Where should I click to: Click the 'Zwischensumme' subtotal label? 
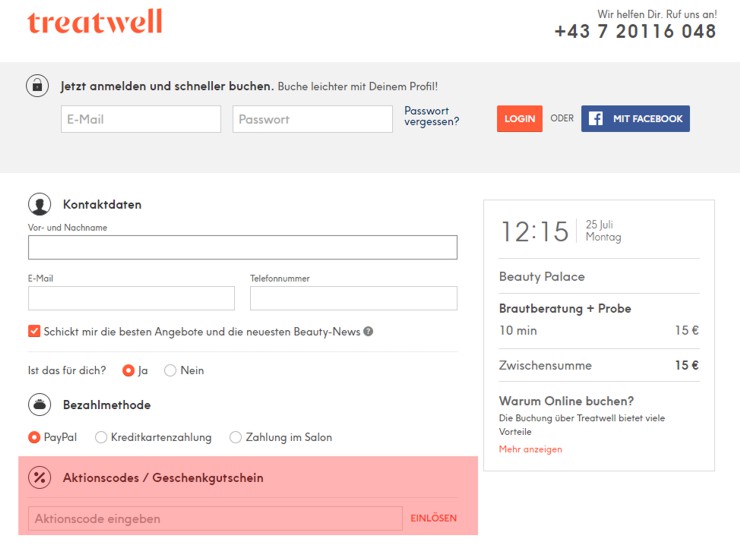click(545, 365)
